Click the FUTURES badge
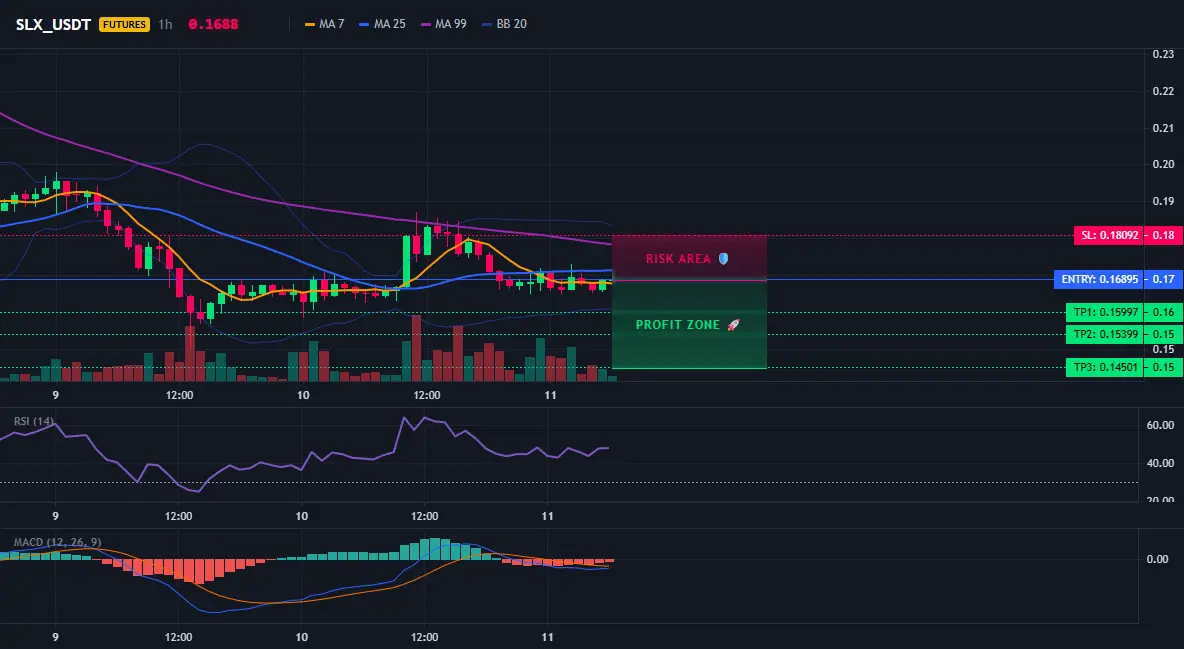Viewport: 1184px width, 649px height. [124, 24]
